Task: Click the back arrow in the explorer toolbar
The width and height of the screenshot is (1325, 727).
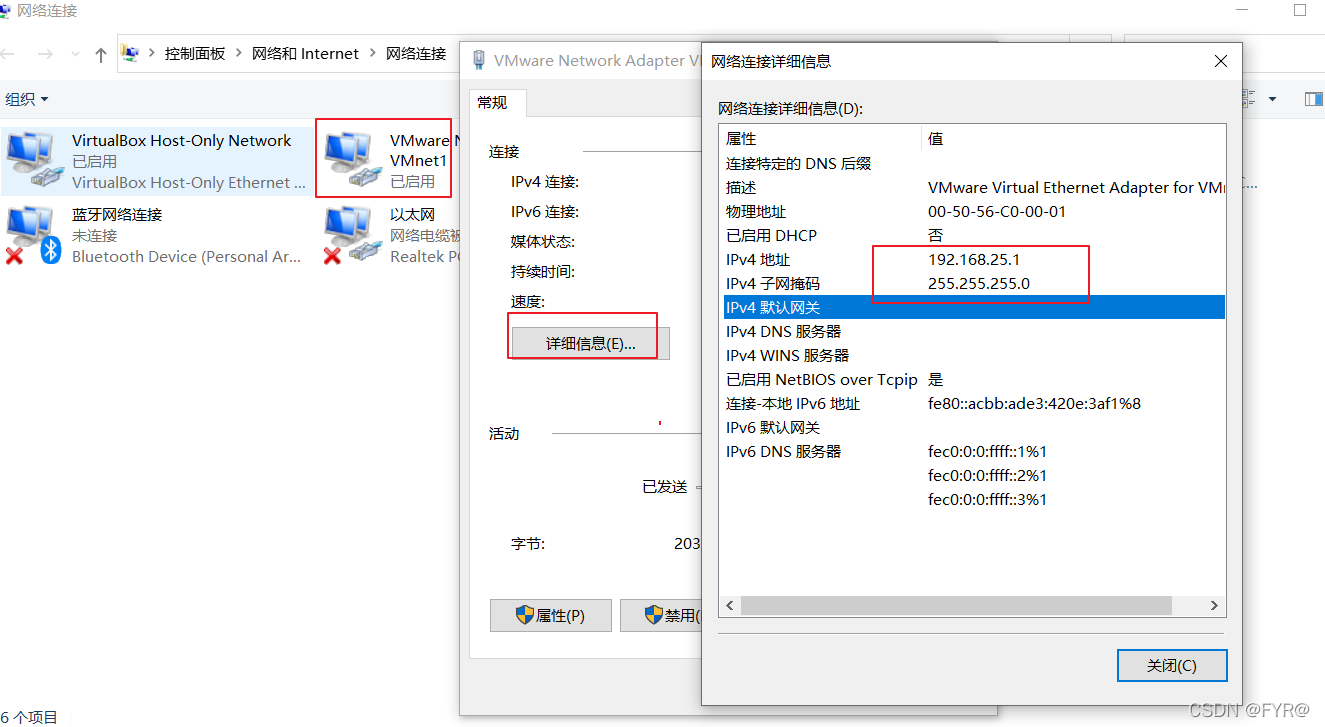Action: (9, 54)
